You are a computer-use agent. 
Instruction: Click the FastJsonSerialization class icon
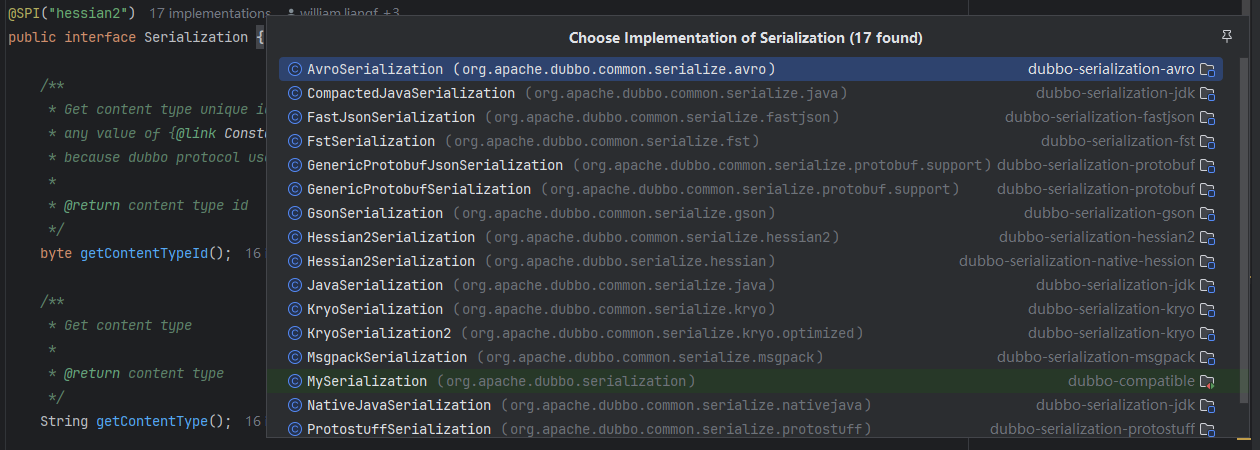pyautogui.click(x=295, y=118)
